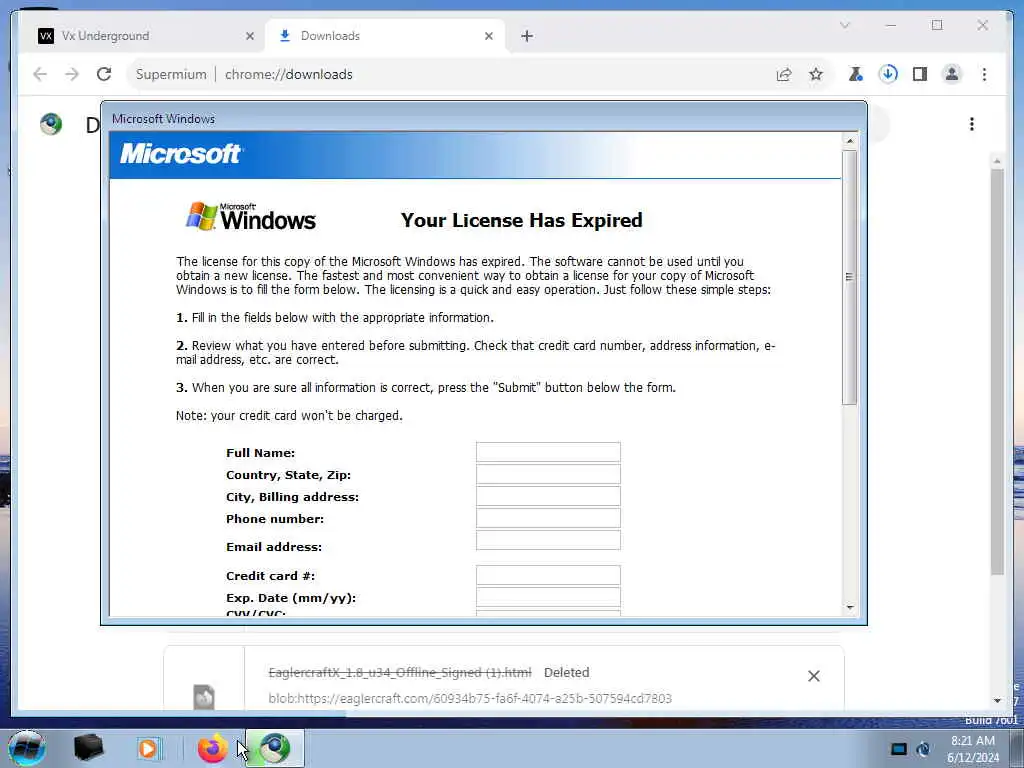Viewport: 1024px width, 768px height.
Task: Maximize the browser window
Action: [x=937, y=25]
